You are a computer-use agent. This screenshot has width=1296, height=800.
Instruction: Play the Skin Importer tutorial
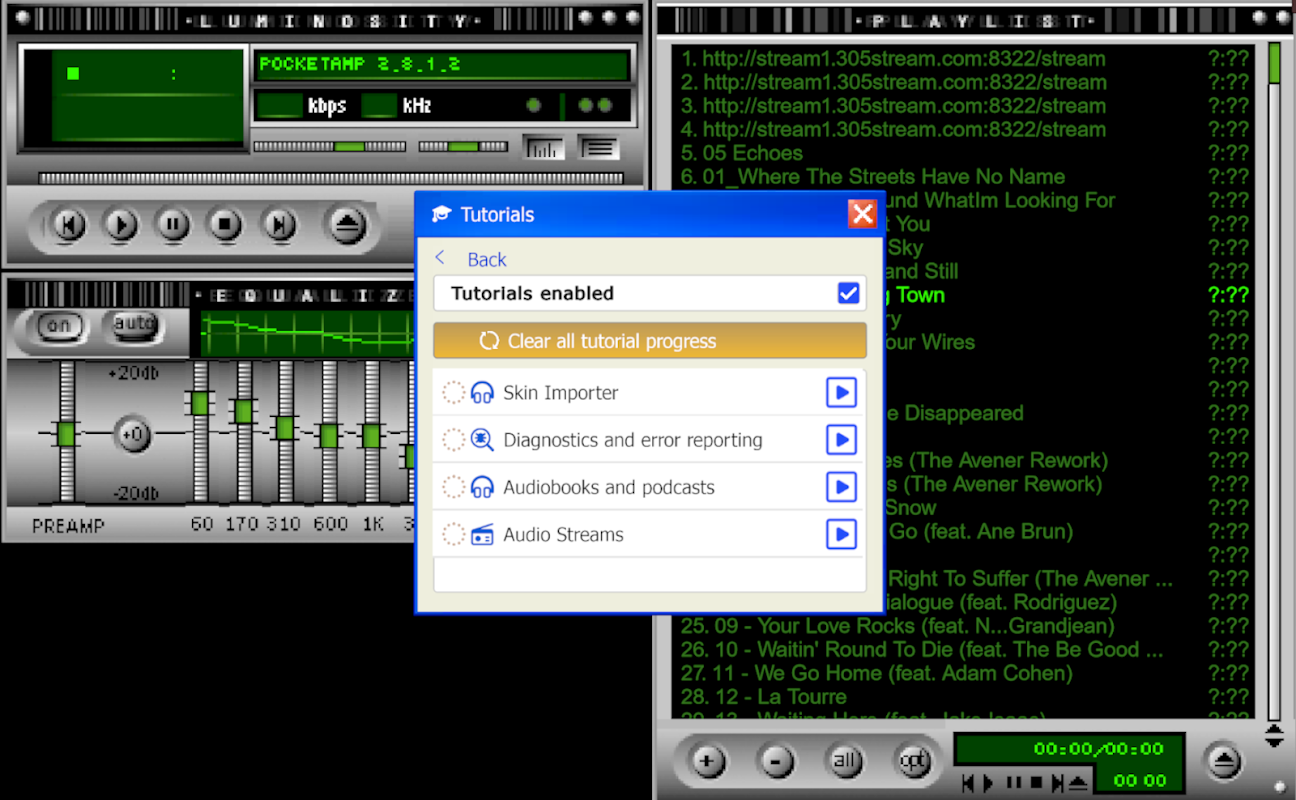point(841,393)
